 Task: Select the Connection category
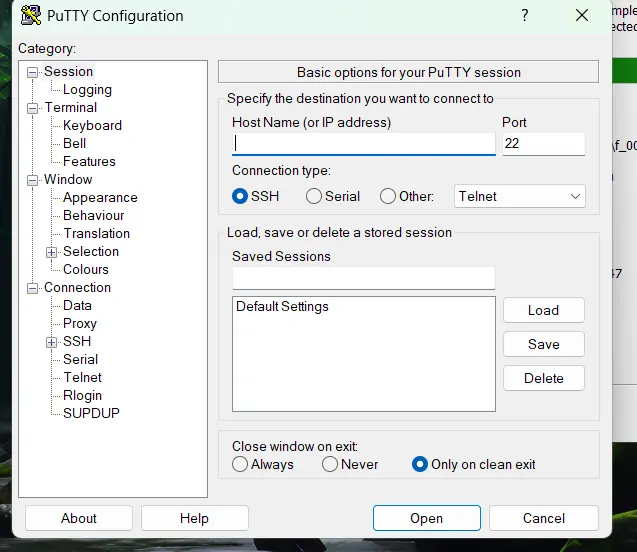77,288
